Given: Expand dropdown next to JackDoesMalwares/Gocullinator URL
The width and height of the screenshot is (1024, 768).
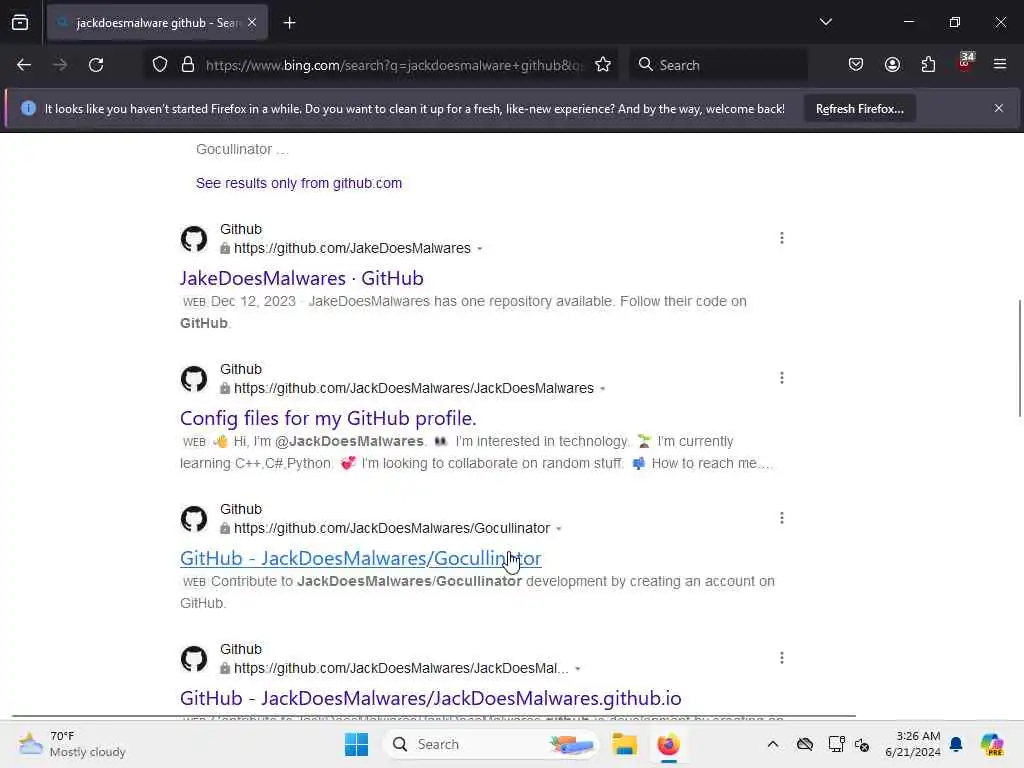Looking at the screenshot, I should [x=558, y=529].
